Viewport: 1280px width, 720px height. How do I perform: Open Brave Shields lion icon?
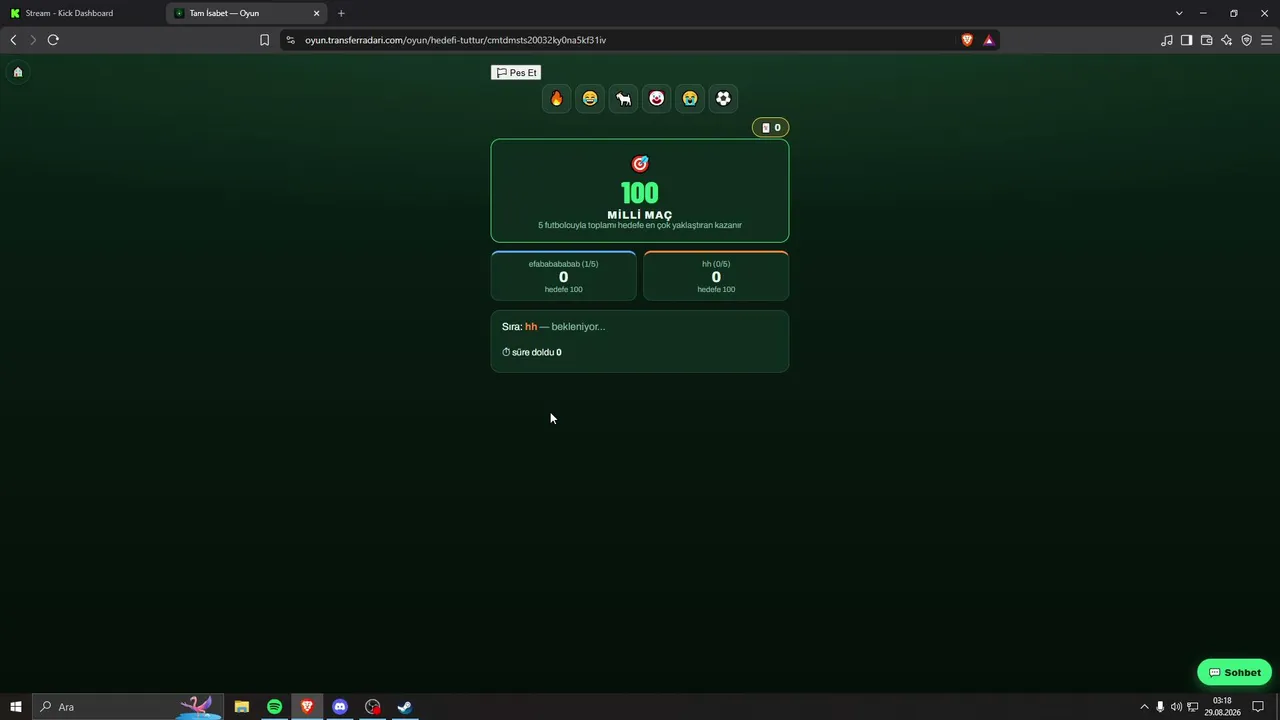[967, 40]
